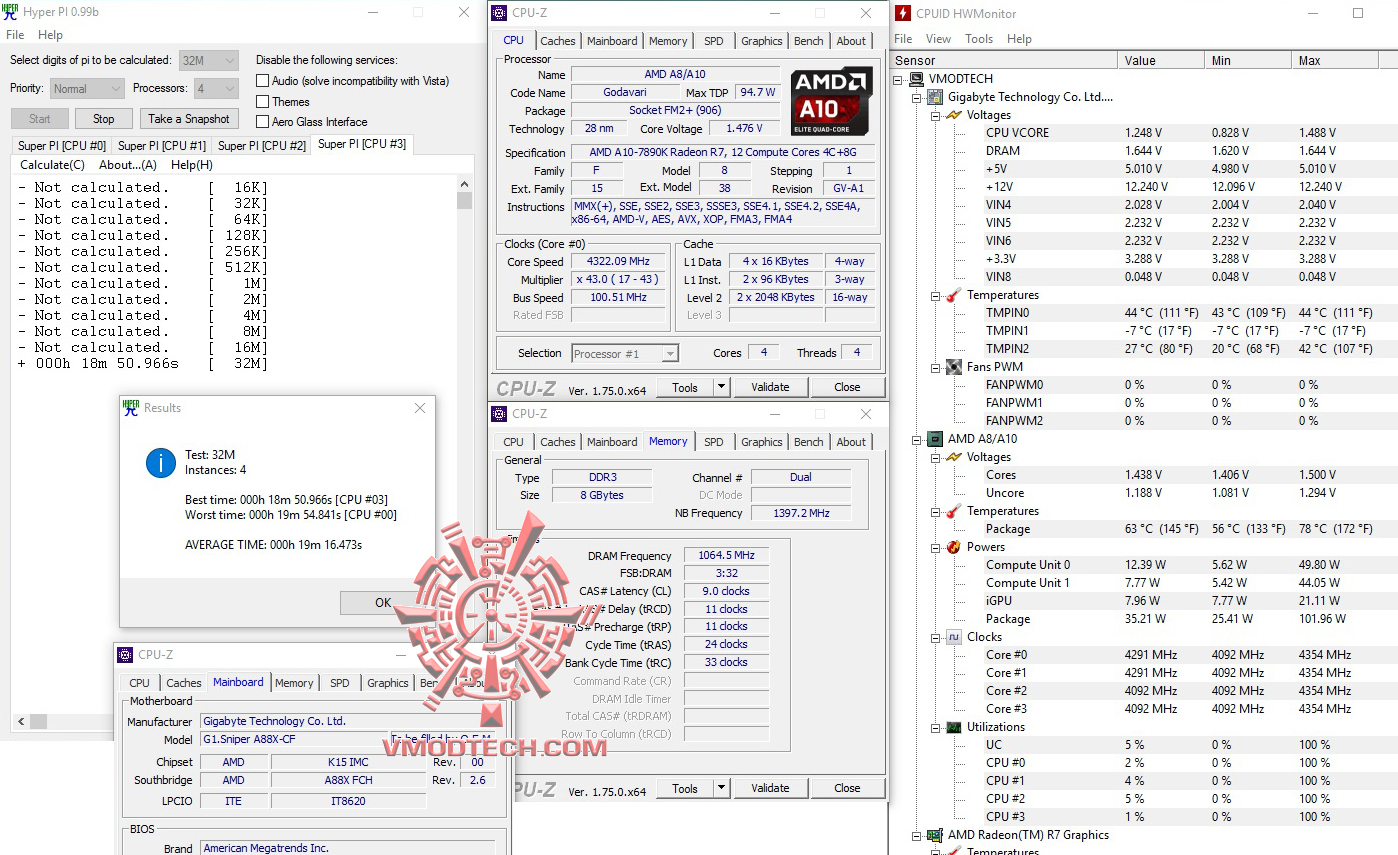Open the Calculate(C) menu in Super PI
This screenshot has height=855, width=1398.
coord(52,165)
